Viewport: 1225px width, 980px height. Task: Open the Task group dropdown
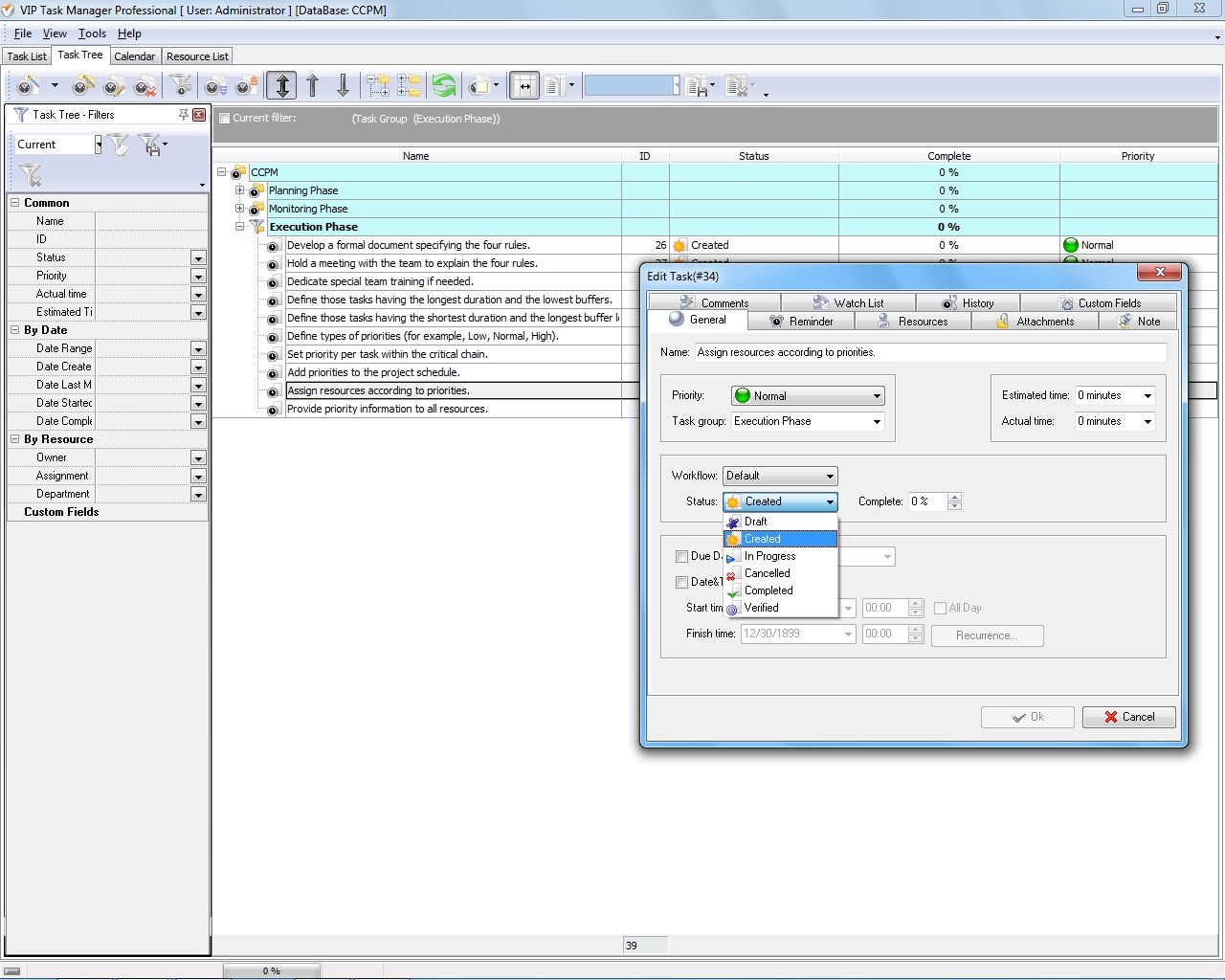click(876, 422)
